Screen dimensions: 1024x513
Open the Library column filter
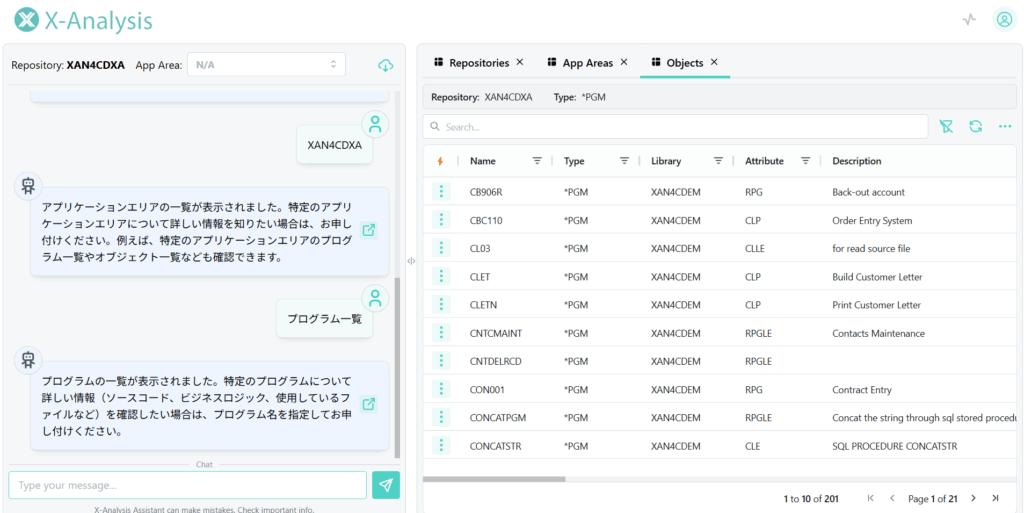click(x=718, y=161)
